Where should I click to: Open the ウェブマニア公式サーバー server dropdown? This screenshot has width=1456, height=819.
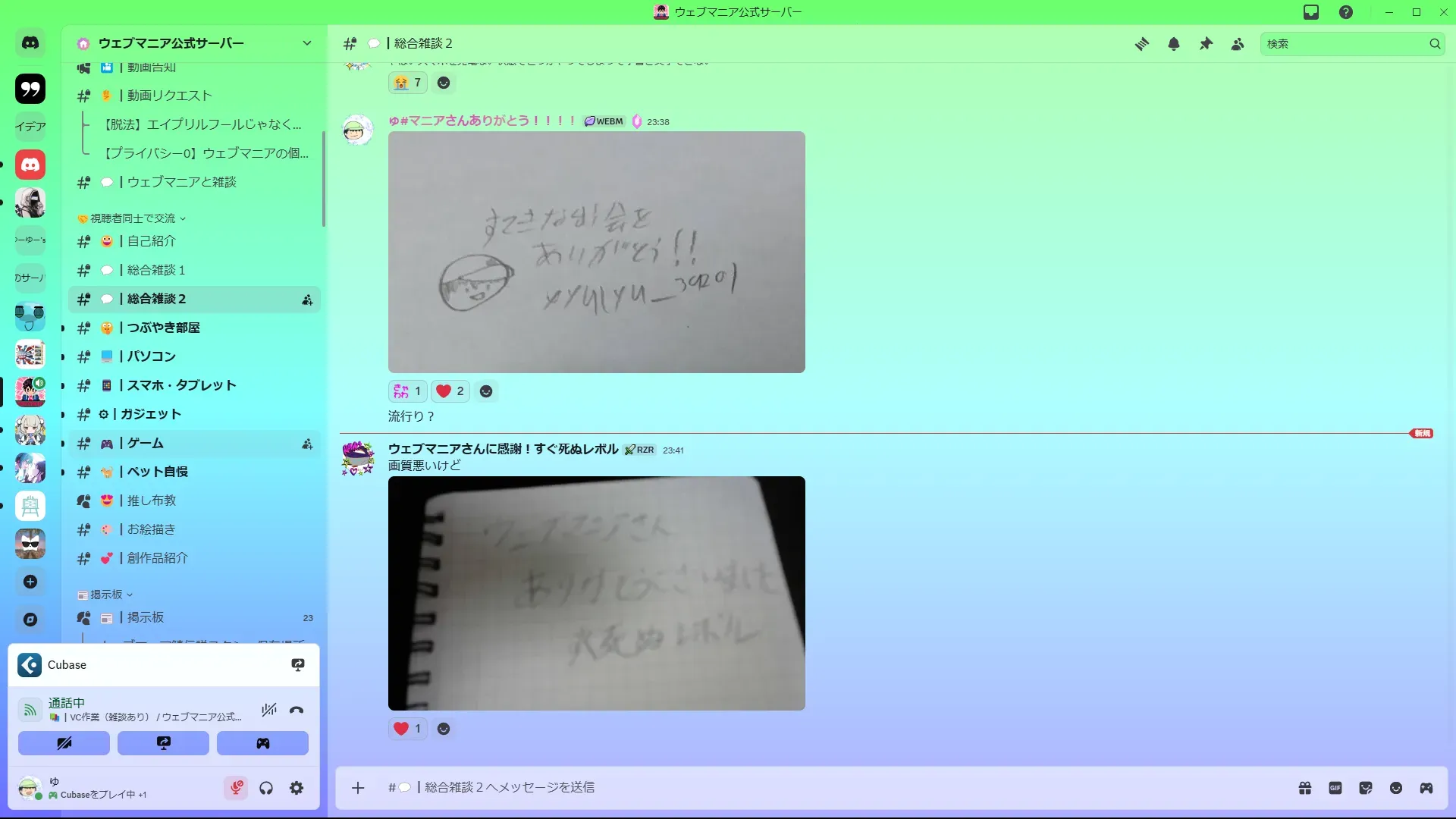point(306,43)
